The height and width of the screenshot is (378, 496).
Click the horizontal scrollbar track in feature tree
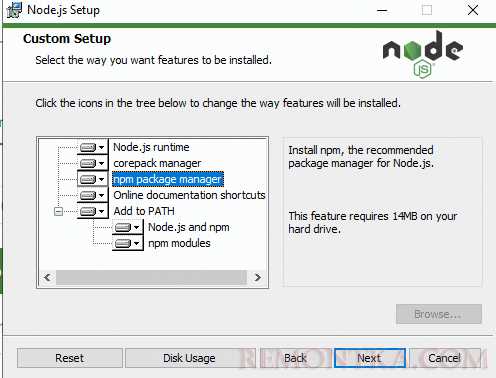[x=151, y=277]
